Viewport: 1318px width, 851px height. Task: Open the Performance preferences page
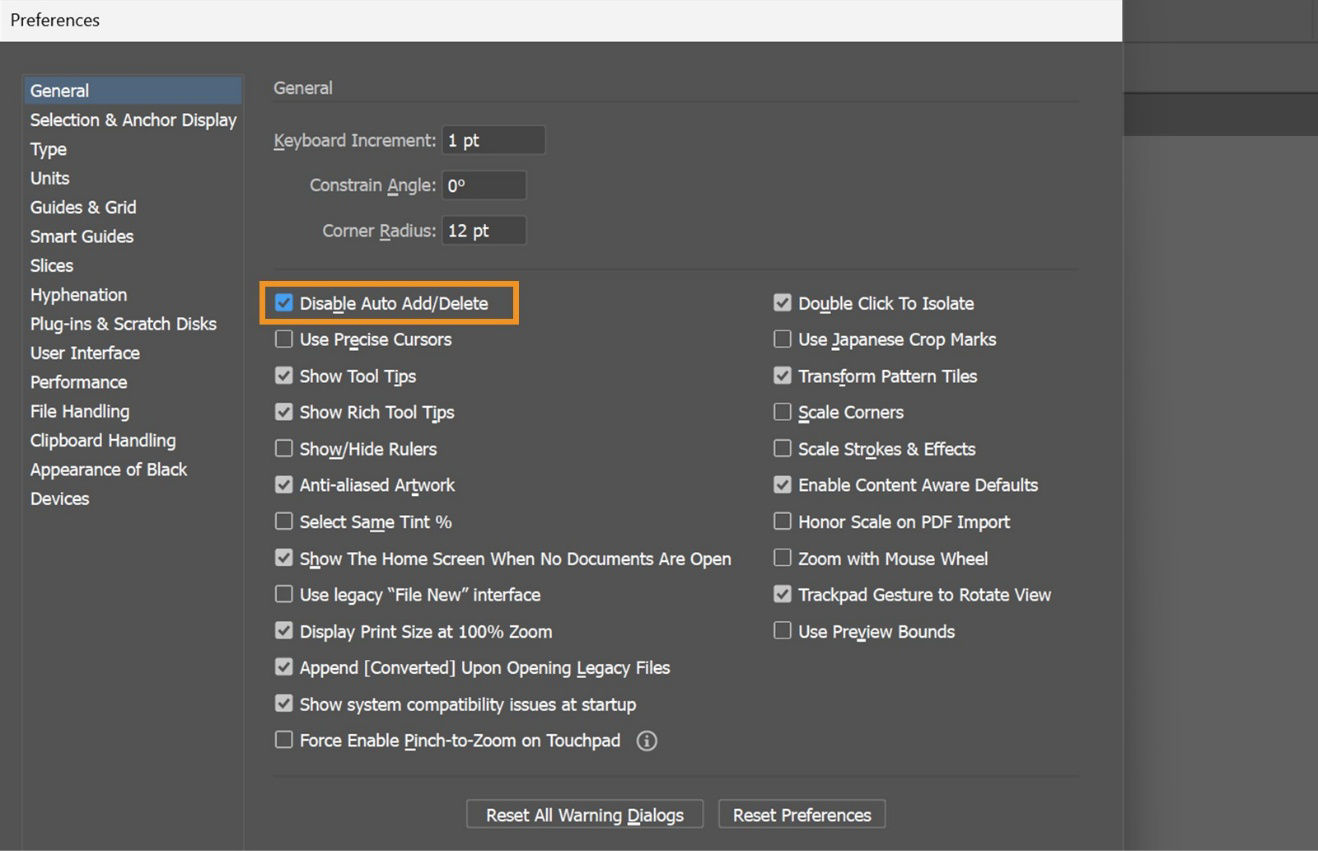78,381
